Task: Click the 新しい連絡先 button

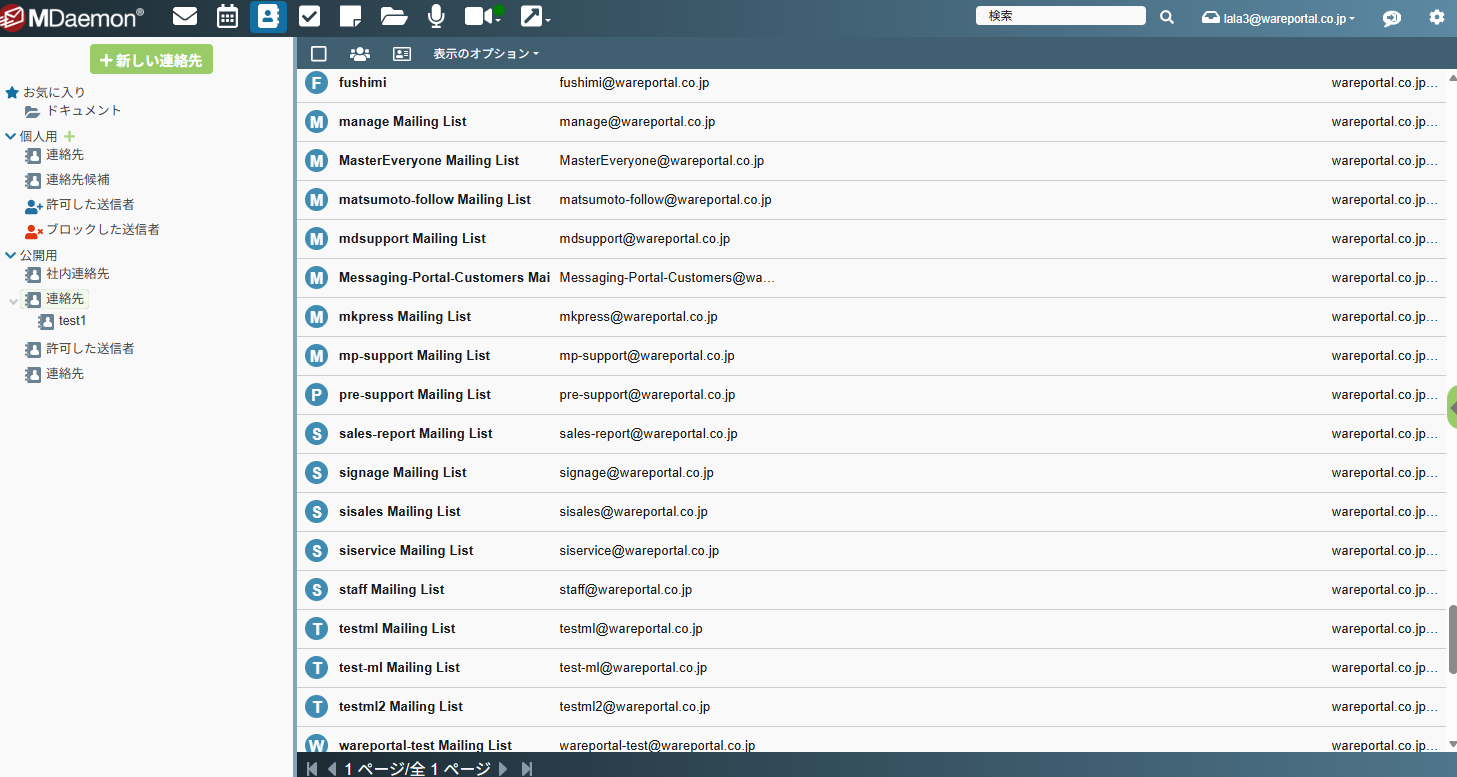Action: [x=151, y=60]
